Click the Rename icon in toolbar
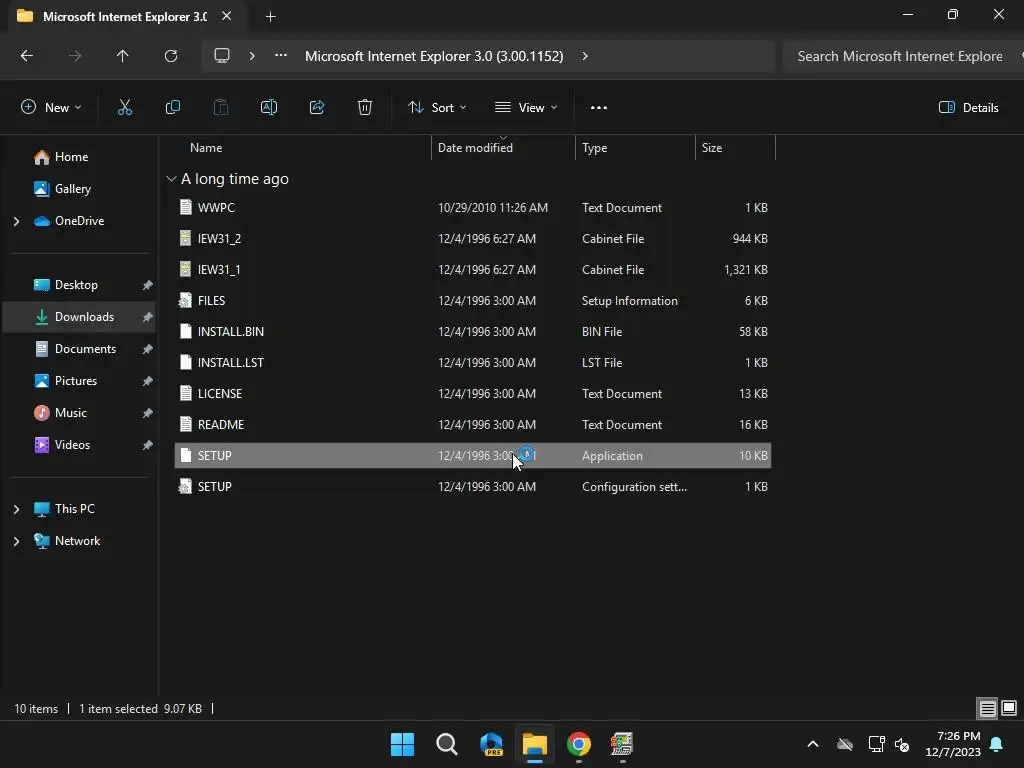1024x768 pixels. pyautogui.click(x=269, y=108)
